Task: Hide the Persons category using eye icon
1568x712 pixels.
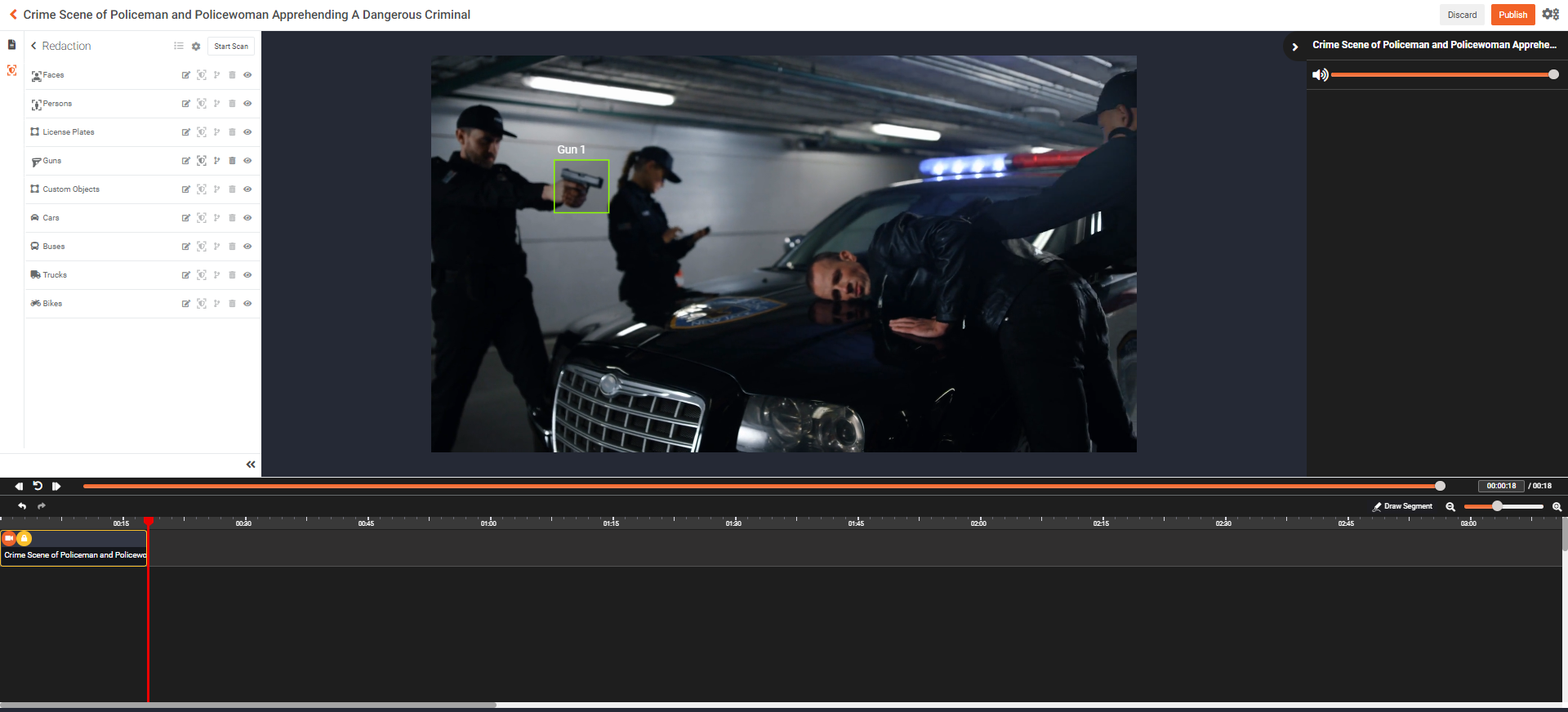Action: pos(247,104)
